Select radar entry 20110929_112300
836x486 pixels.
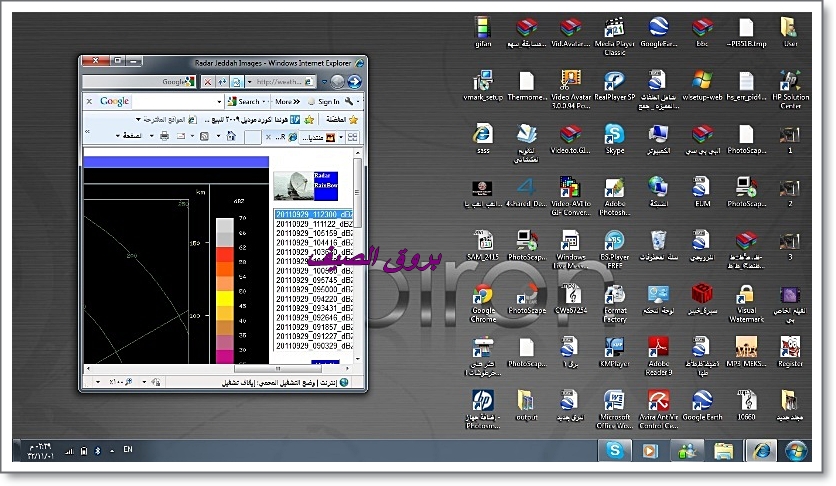coord(313,214)
